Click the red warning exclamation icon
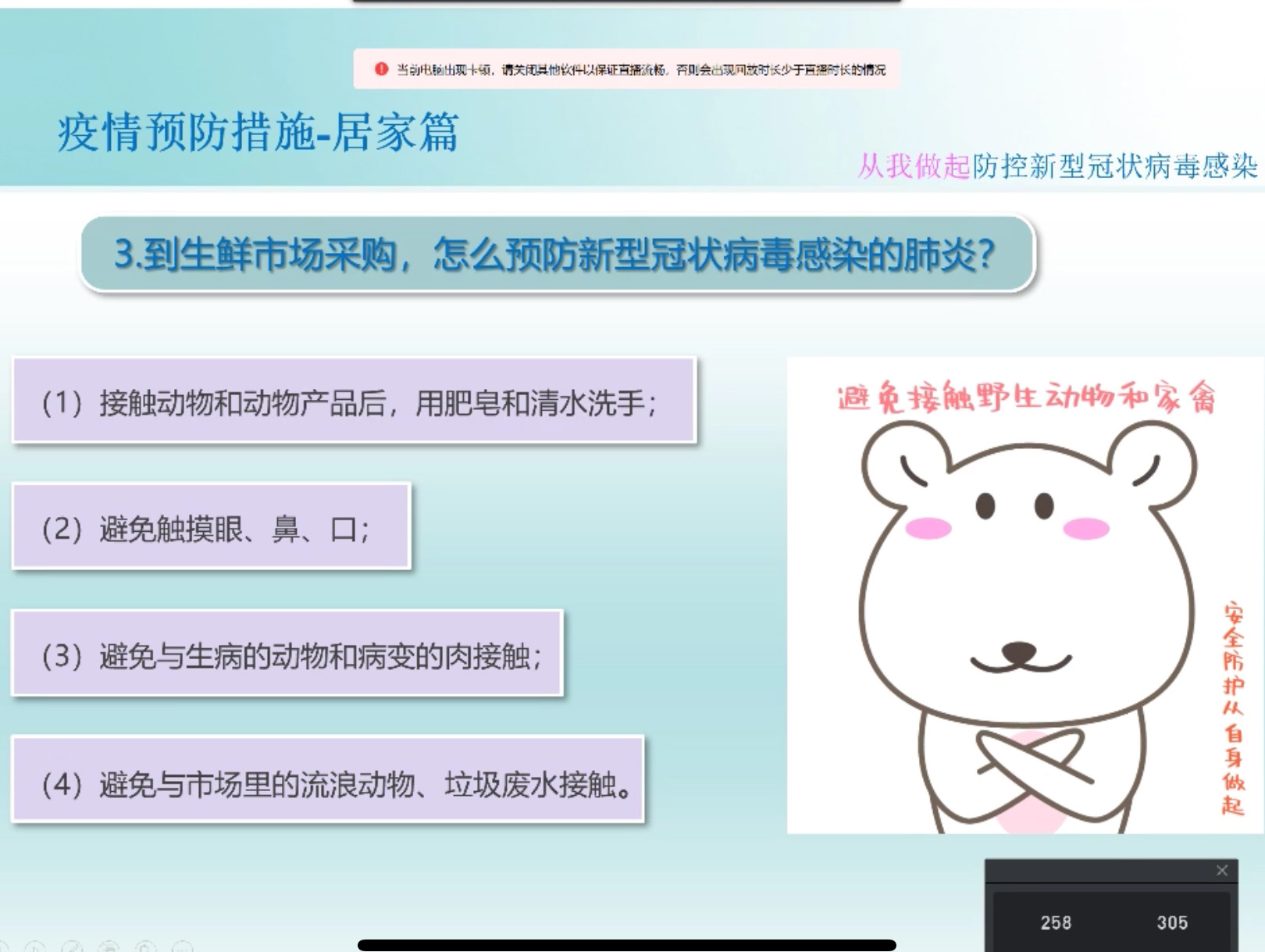The image size is (1265, 952). [381, 69]
